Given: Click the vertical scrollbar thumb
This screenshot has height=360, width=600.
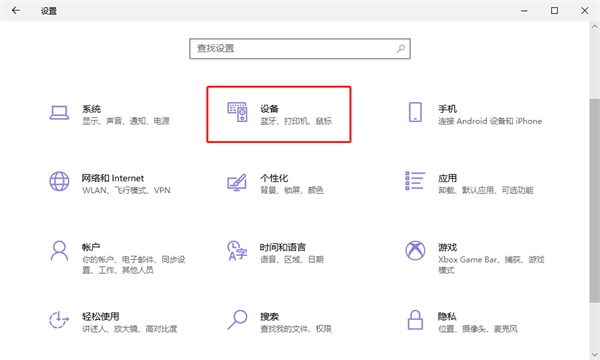Looking at the screenshot, I should 594,200.
